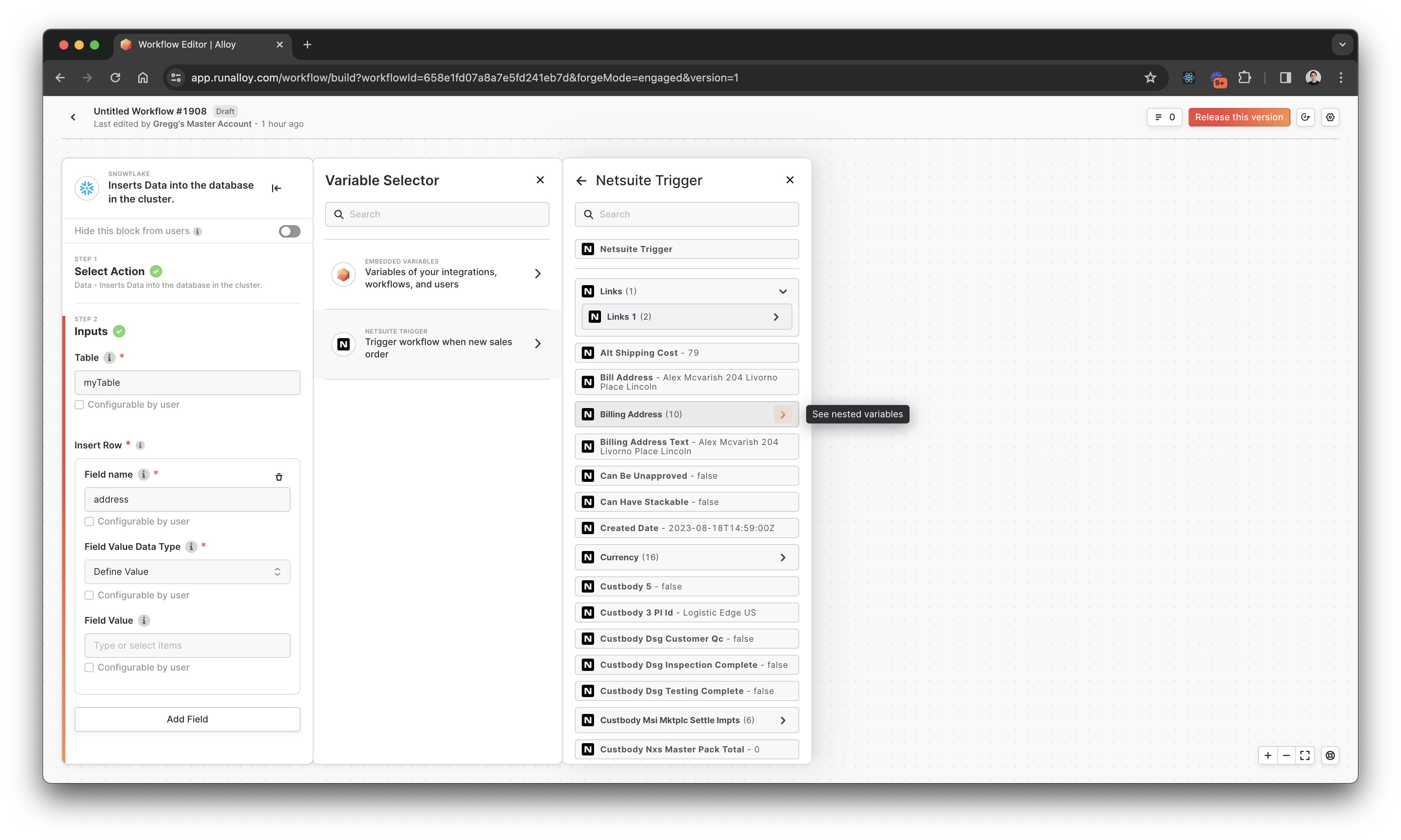Open the Define Value dropdown
The height and width of the screenshot is (840, 1401).
point(188,572)
